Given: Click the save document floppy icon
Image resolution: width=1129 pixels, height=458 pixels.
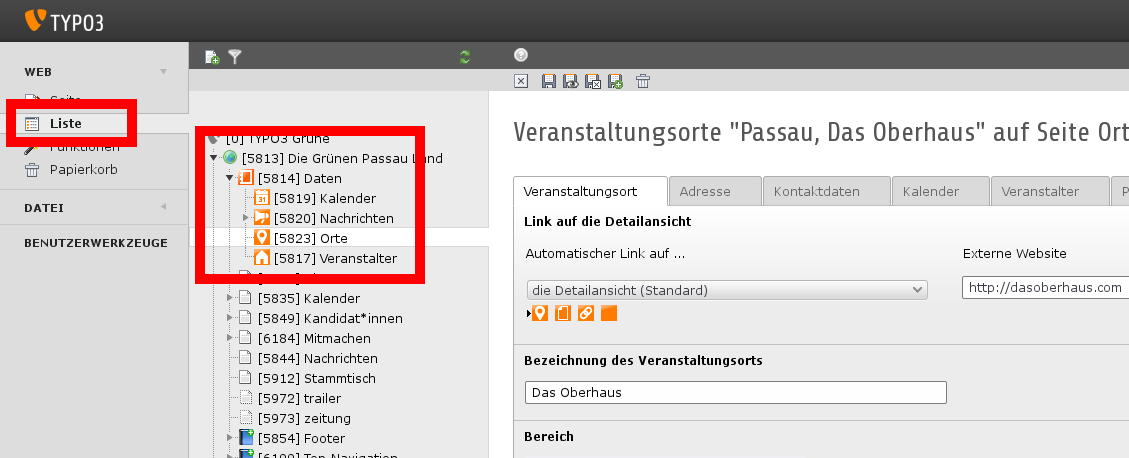Looking at the screenshot, I should click(548, 81).
